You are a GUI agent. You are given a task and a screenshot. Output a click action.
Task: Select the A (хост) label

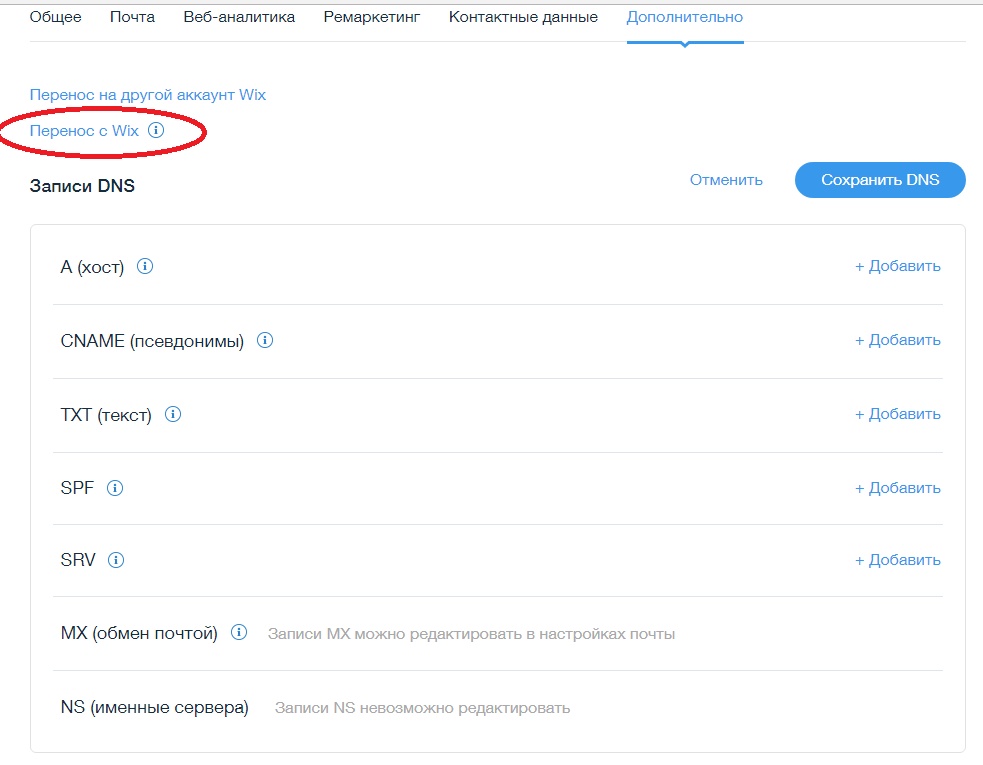(92, 267)
